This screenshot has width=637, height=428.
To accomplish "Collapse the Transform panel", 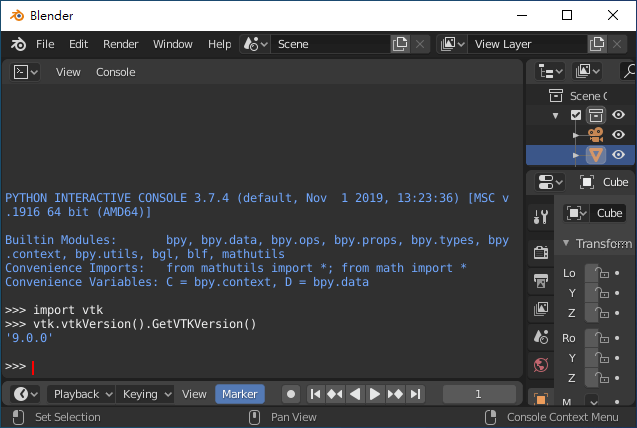I will pyautogui.click(x=566, y=243).
